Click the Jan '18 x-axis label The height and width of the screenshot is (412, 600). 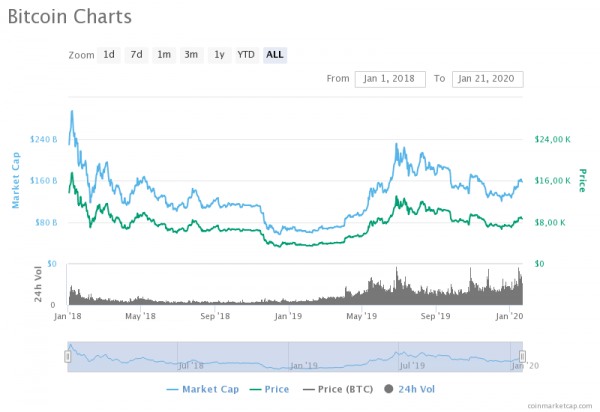pyautogui.click(x=68, y=316)
